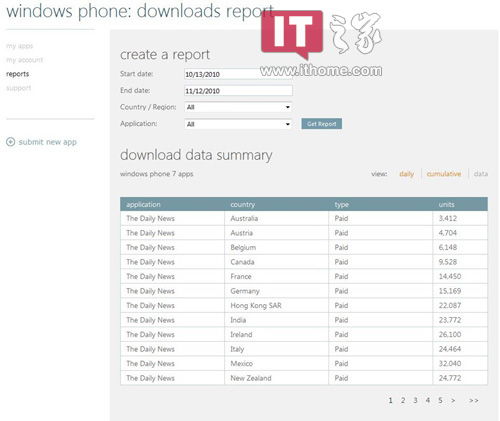Open the Application dropdown
This screenshot has height=421, width=500.
(x=238, y=124)
